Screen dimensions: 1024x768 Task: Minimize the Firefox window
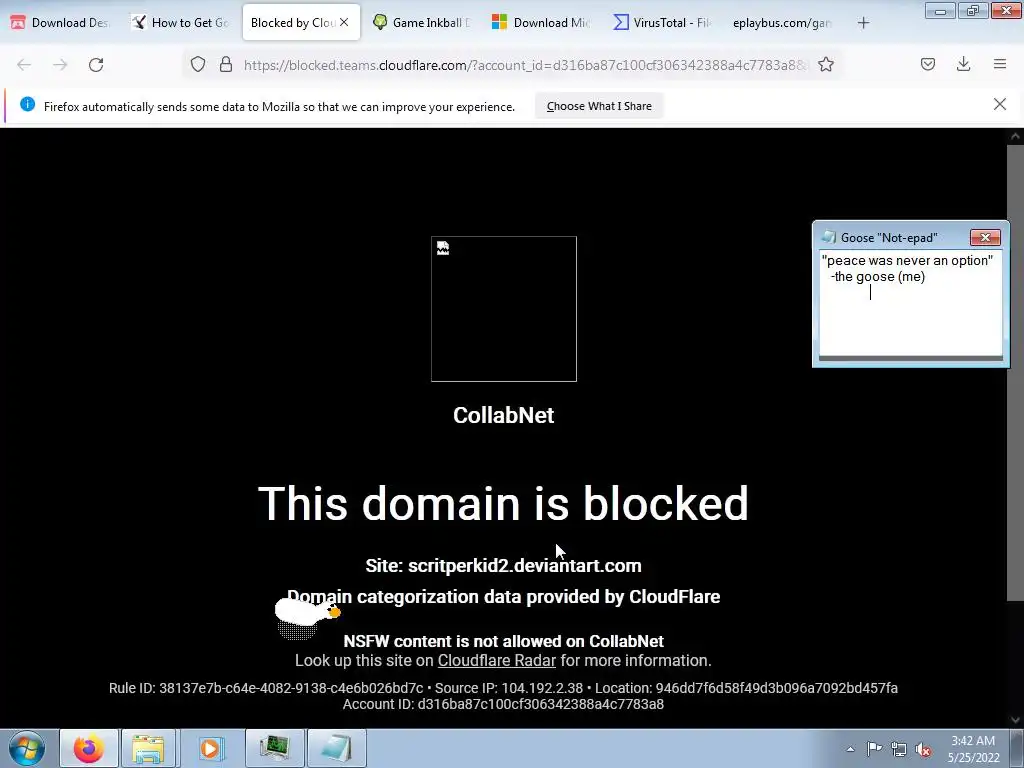point(940,10)
